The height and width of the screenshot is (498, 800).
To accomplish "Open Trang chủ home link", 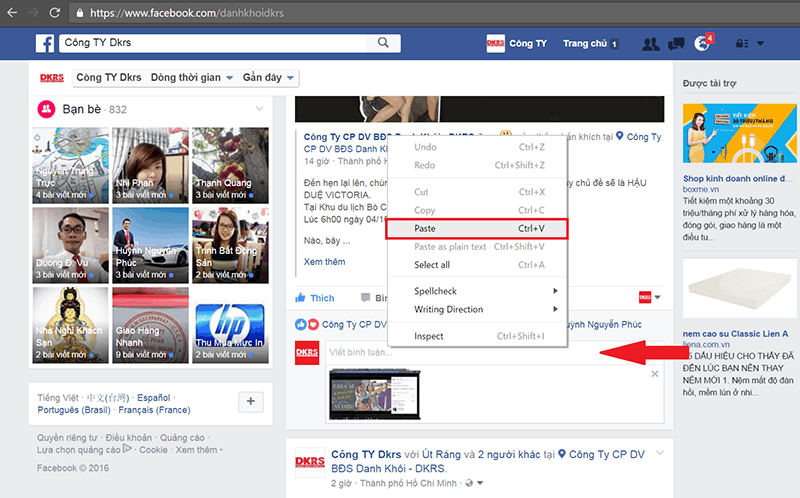I will tap(585, 43).
